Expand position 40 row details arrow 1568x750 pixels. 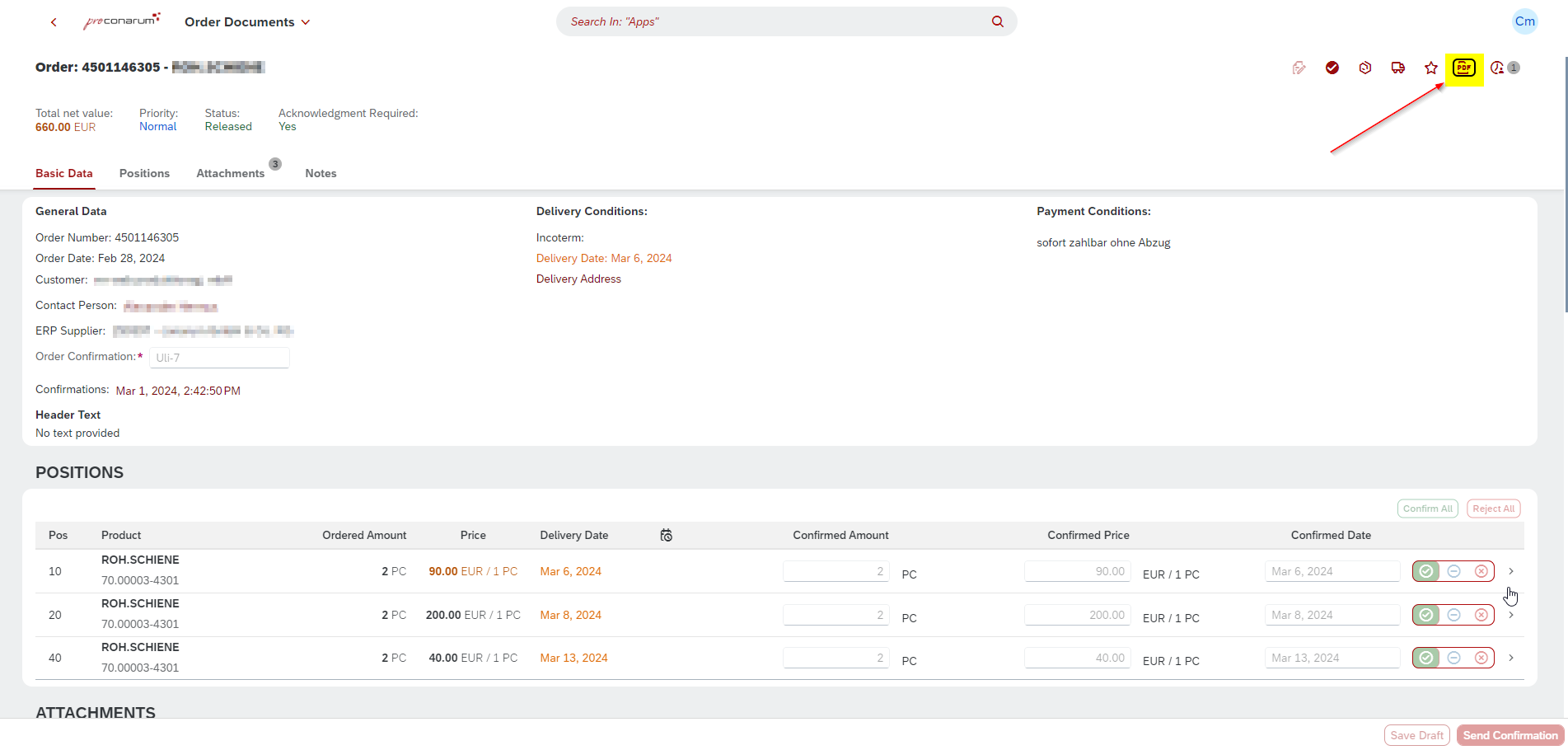pos(1511,658)
